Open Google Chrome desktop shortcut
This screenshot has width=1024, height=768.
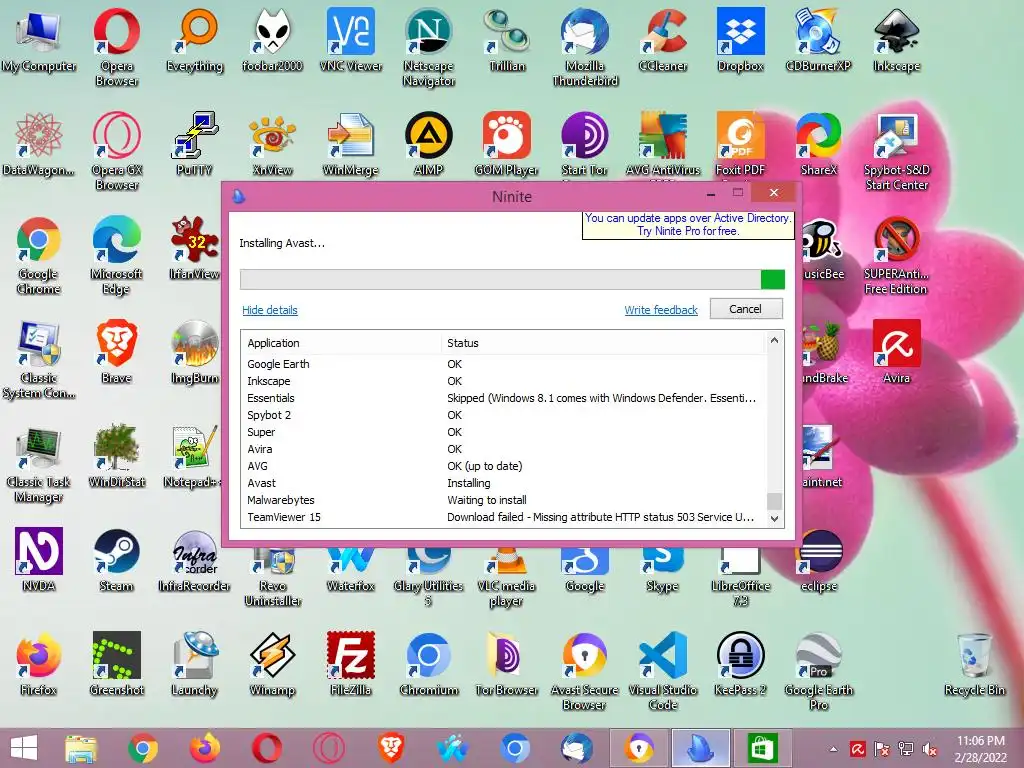click(x=39, y=255)
